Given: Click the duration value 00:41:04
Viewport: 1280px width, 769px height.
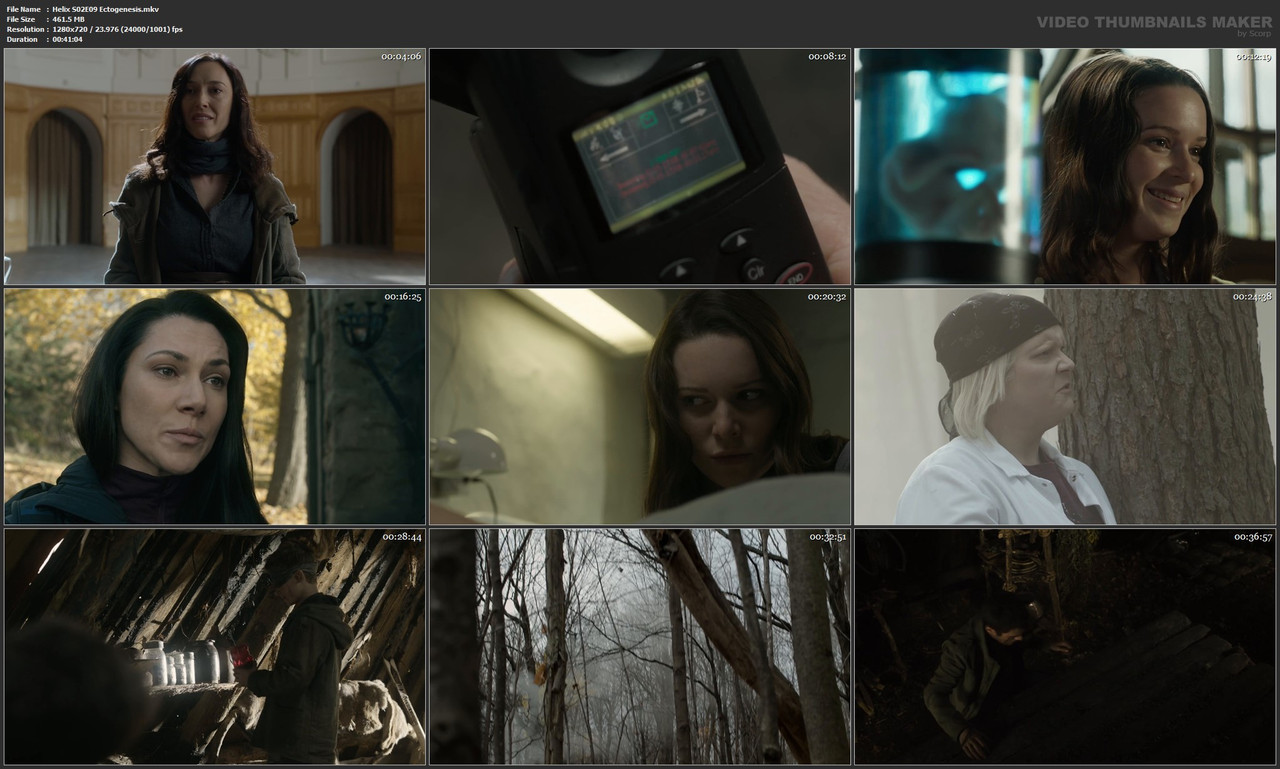Looking at the screenshot, I should pos(68,39).
